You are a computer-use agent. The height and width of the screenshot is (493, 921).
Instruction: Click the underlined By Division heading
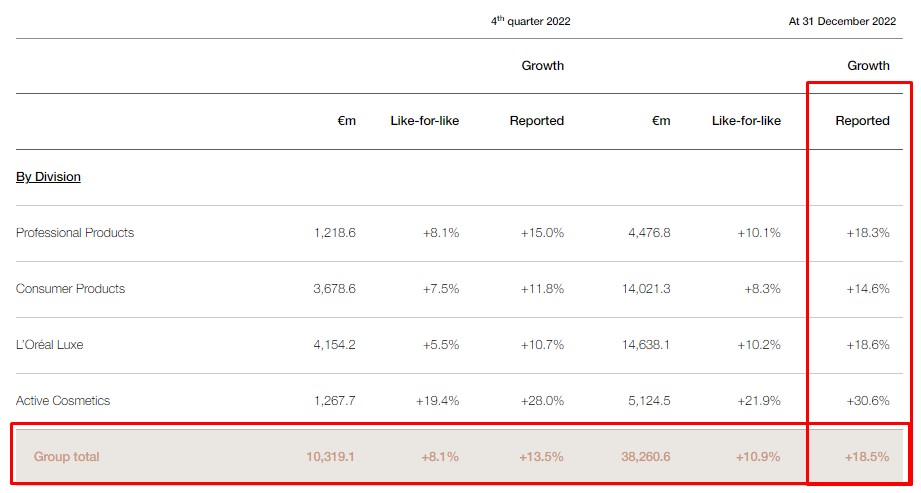[x=48, y=177]
